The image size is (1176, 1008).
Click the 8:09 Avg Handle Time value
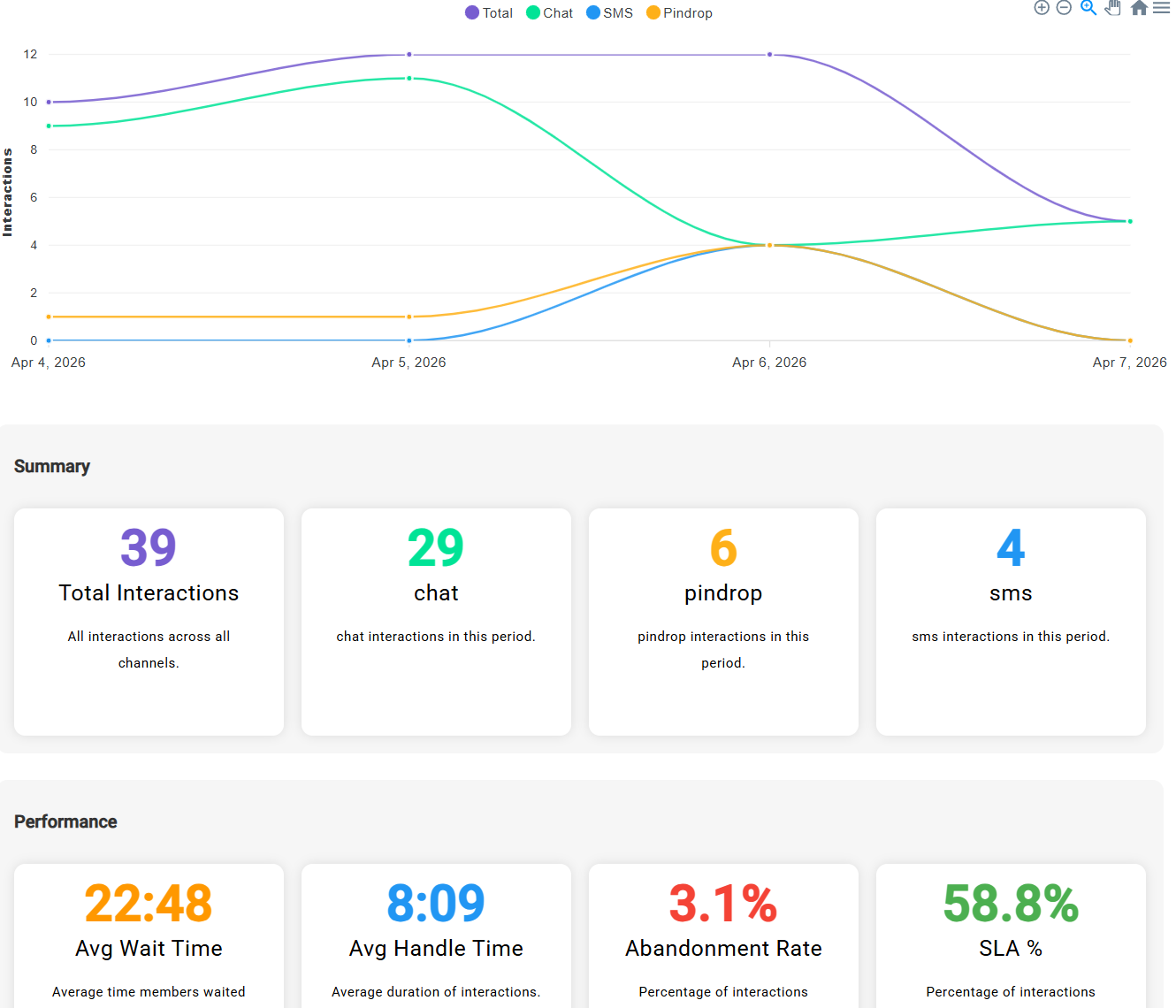(436, 904)
